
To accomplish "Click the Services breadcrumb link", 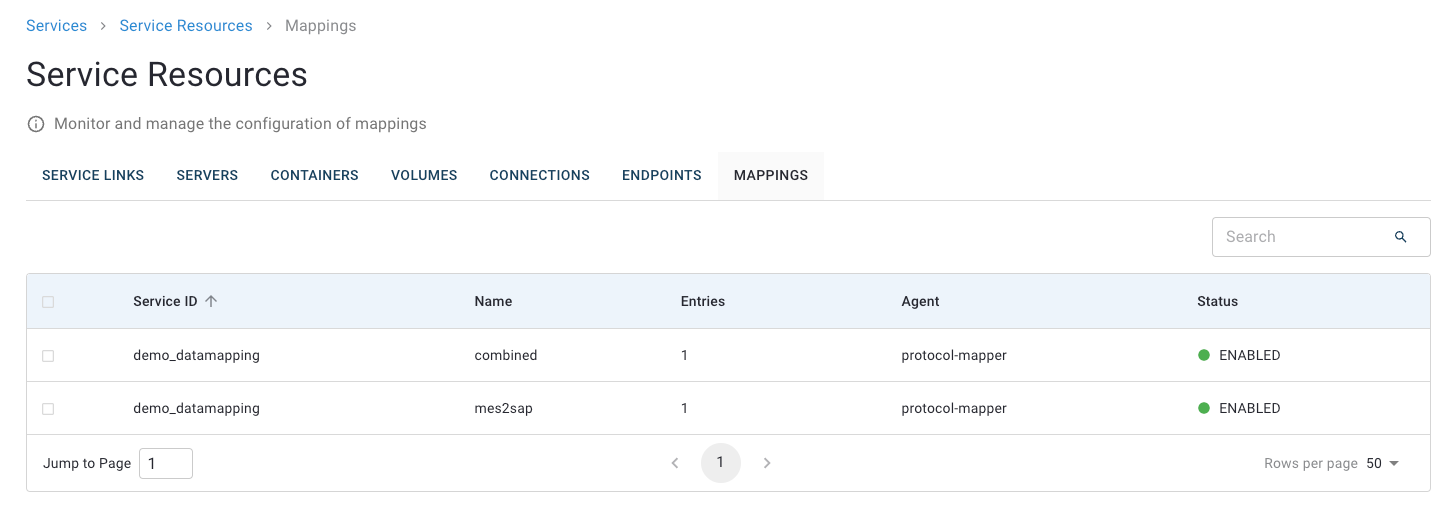I will (x=56, y=26).
